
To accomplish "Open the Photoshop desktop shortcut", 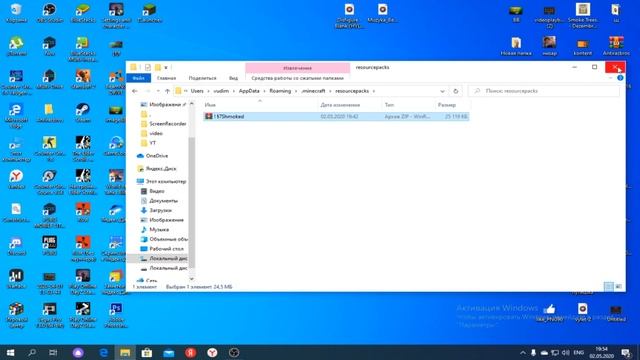I will [116, 315].
